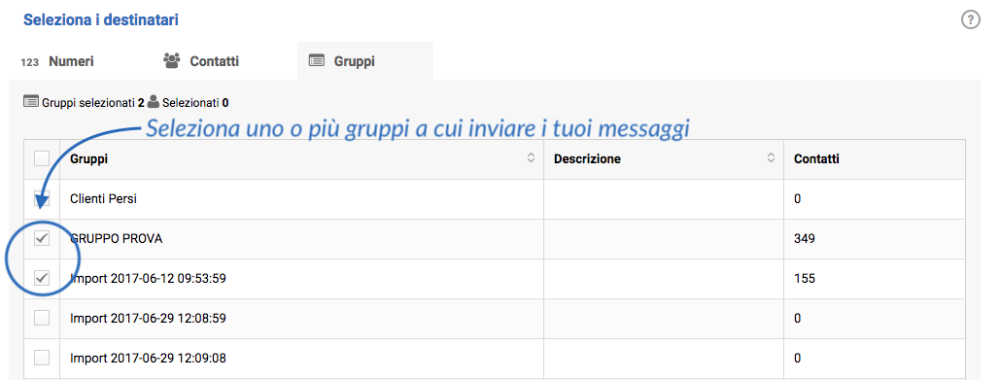Click the Gruppi selezionati 2 counter text
This screenshot has width=1000, height=380.
click(93, 102)
